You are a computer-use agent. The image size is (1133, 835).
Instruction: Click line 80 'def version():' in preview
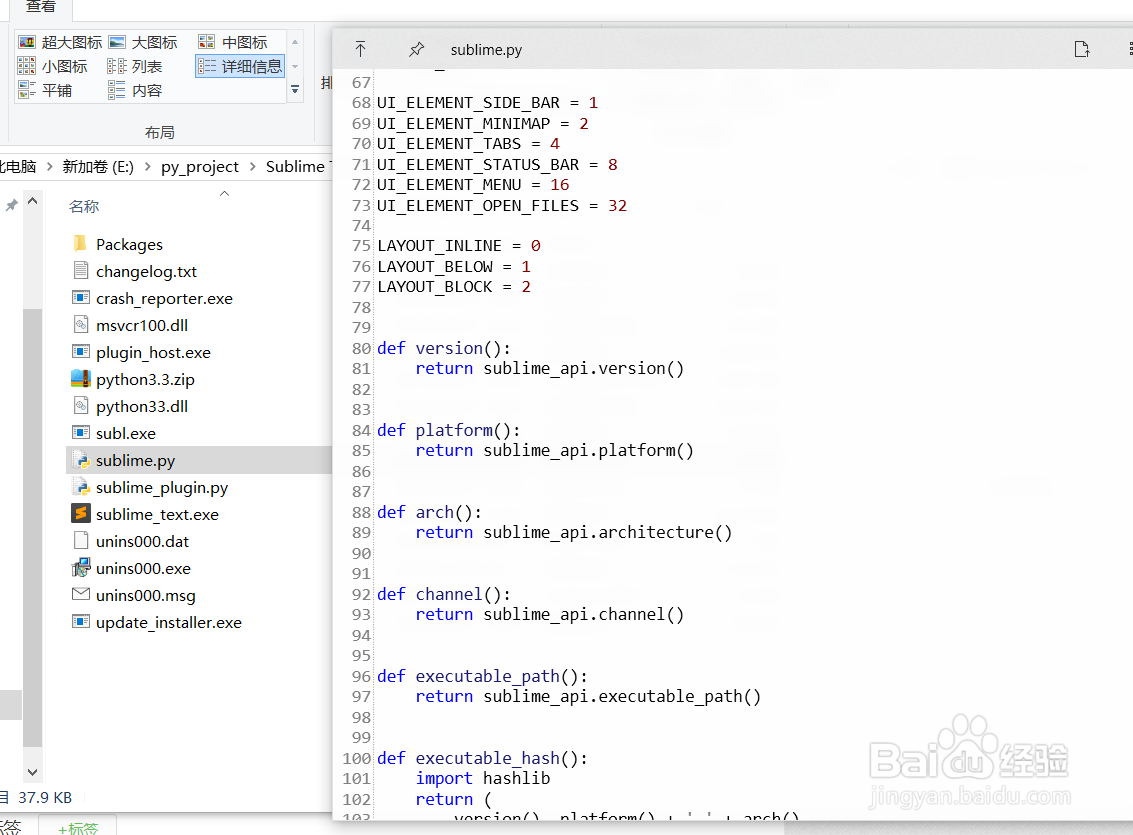pyautogui.click(x=444, y=348)
